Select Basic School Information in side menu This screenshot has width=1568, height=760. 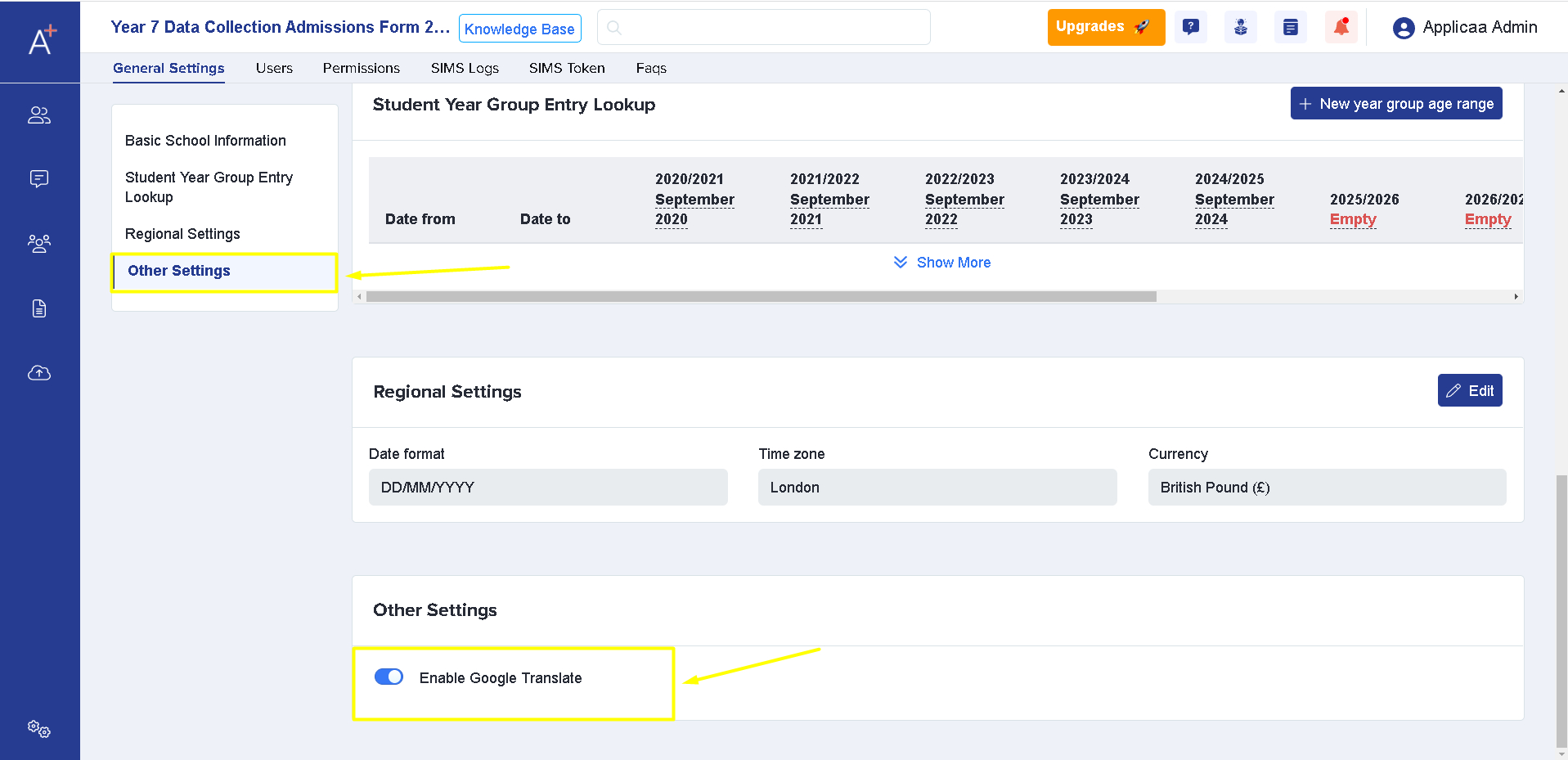click(x=205, y=141)
